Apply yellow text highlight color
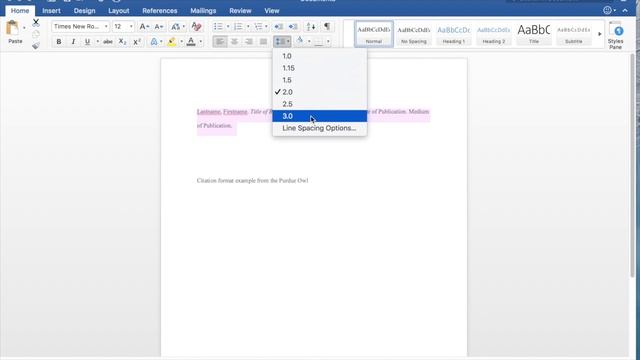 coord(172,42)
